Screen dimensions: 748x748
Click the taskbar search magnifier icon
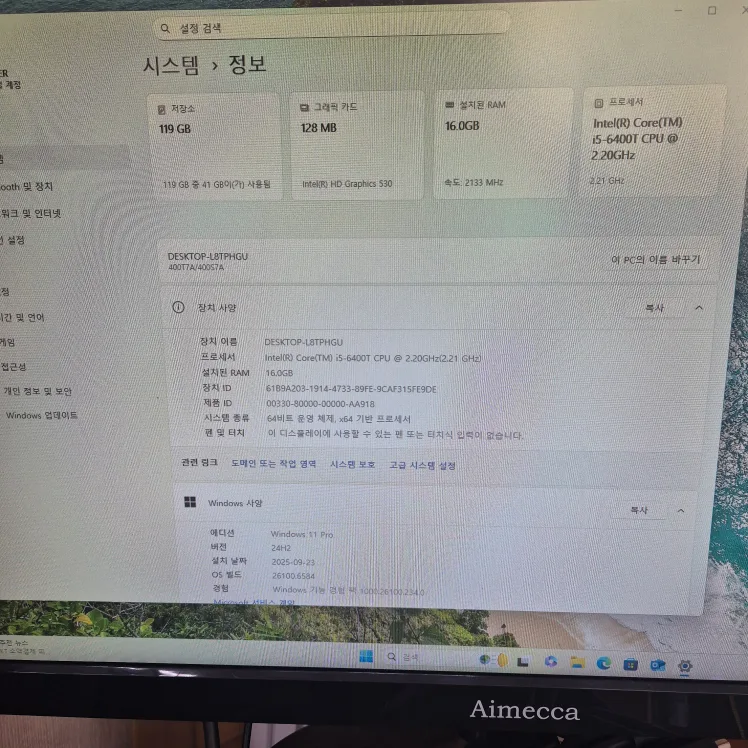(x=392, y=657)
